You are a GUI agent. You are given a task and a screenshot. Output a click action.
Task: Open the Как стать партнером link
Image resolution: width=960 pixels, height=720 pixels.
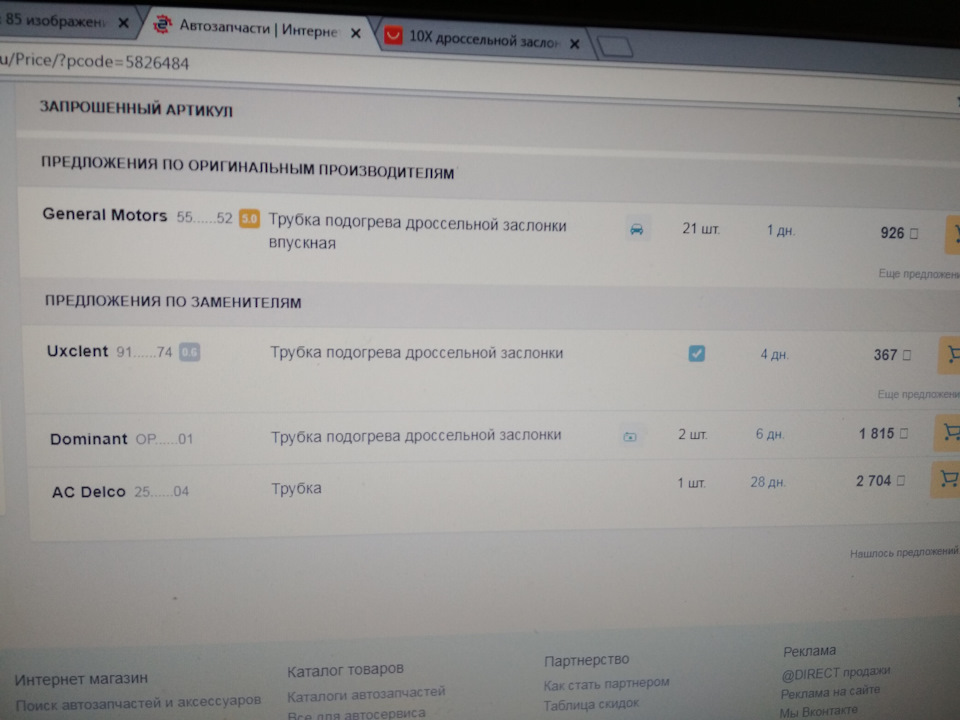coord(605,682)
